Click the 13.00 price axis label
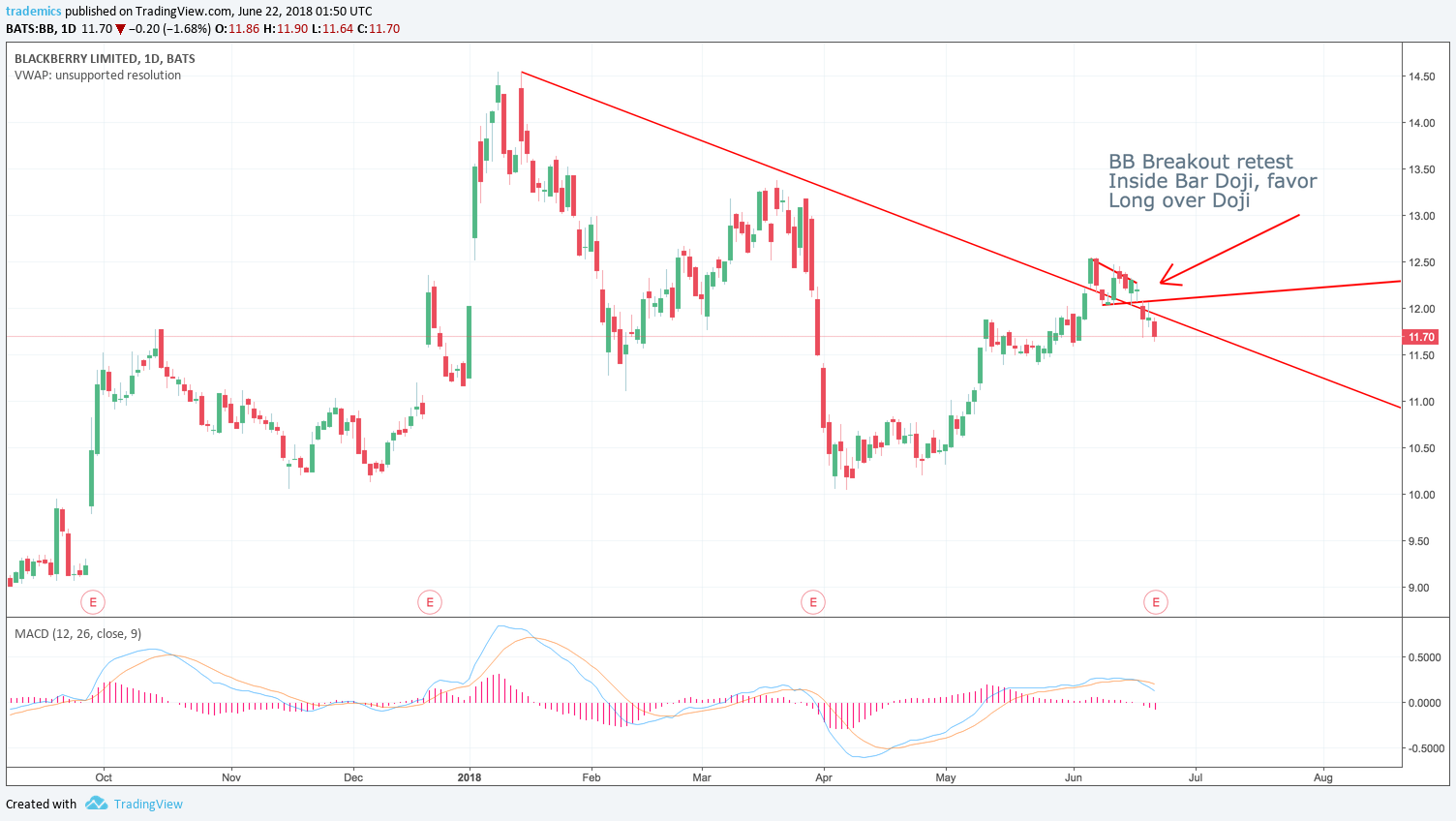 click(1422, 216)
